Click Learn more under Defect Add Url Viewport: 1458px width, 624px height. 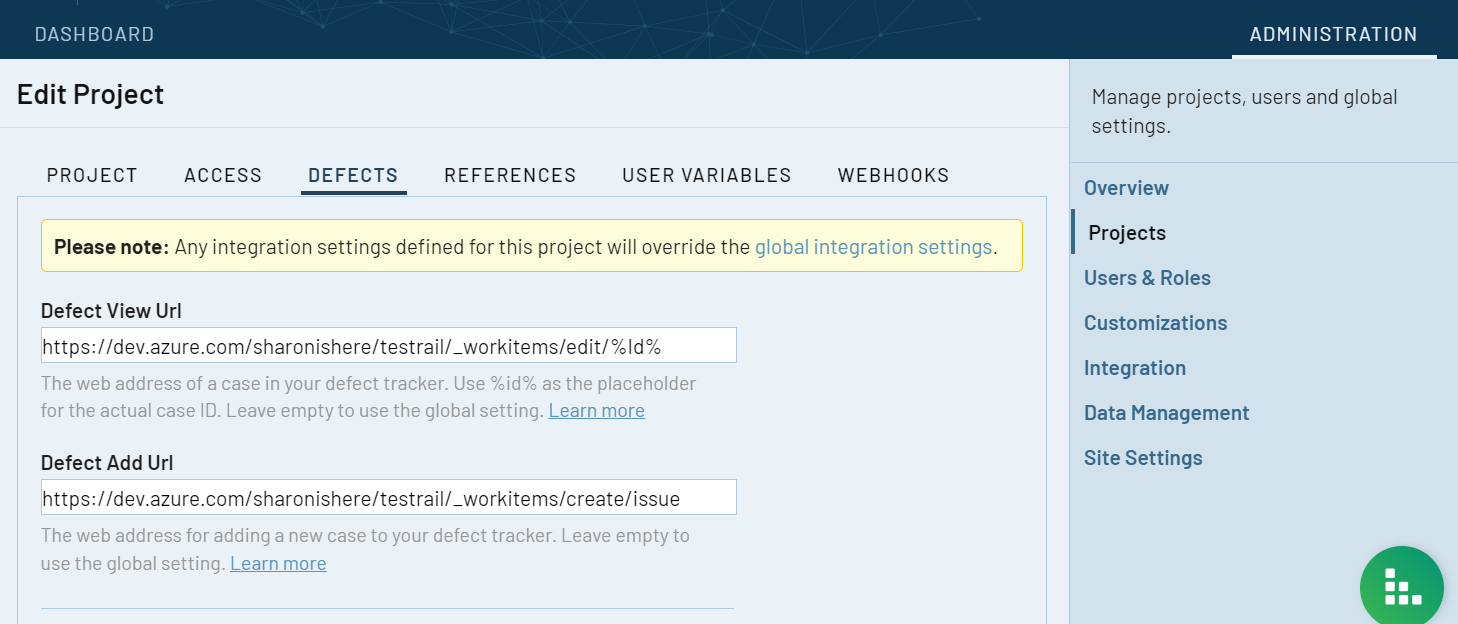(278, 564)
